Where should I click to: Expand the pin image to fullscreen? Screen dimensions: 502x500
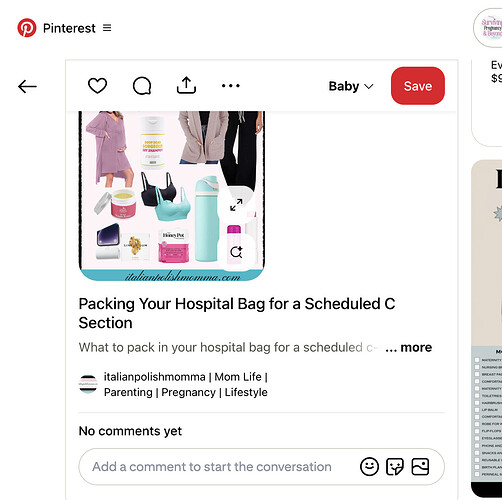(236, 205)
